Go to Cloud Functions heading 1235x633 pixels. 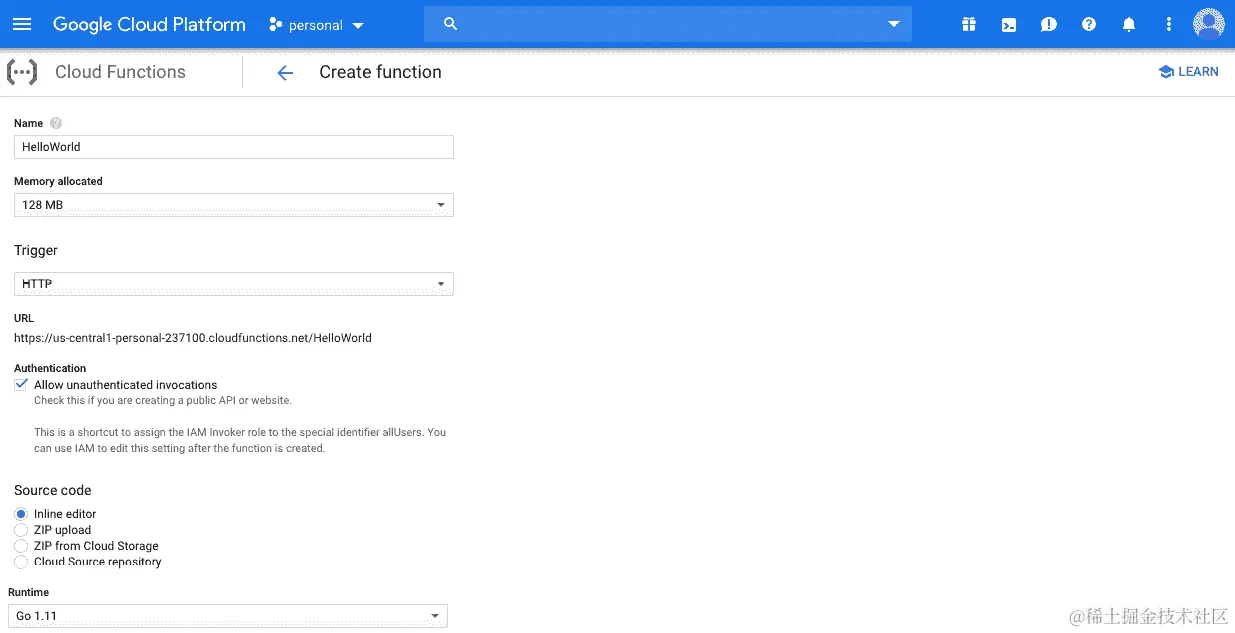pyautogui.click(x=120, y=72)
